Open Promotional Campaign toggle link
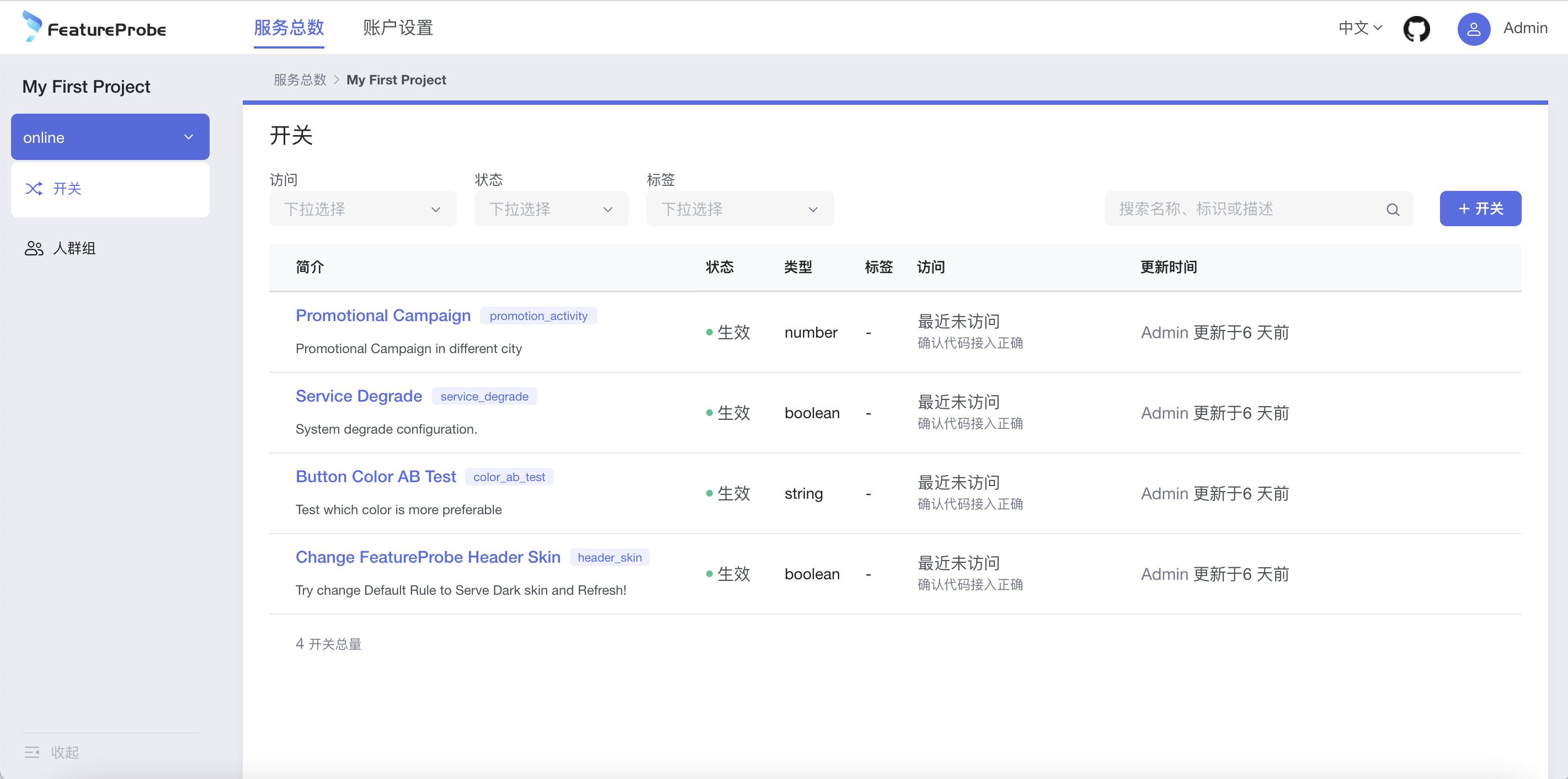1568x779 pixels. [383, 315]
